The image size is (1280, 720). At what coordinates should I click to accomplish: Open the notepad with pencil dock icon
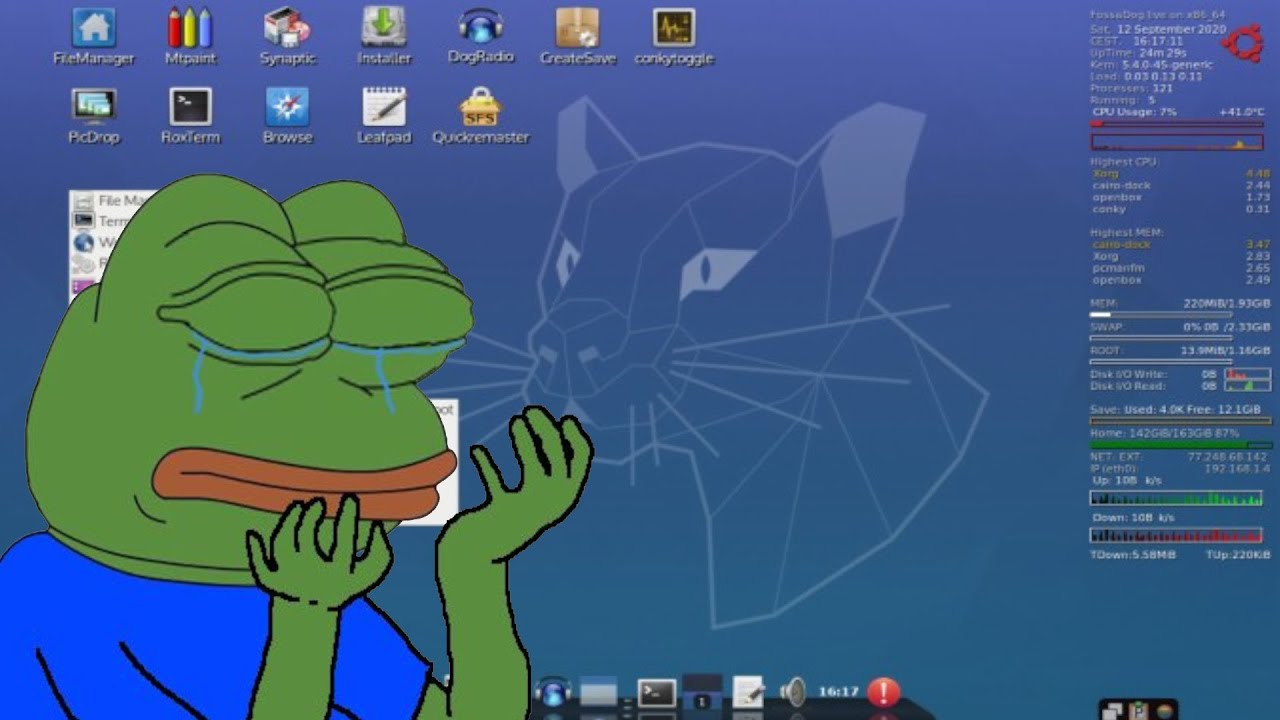point(748,692)
